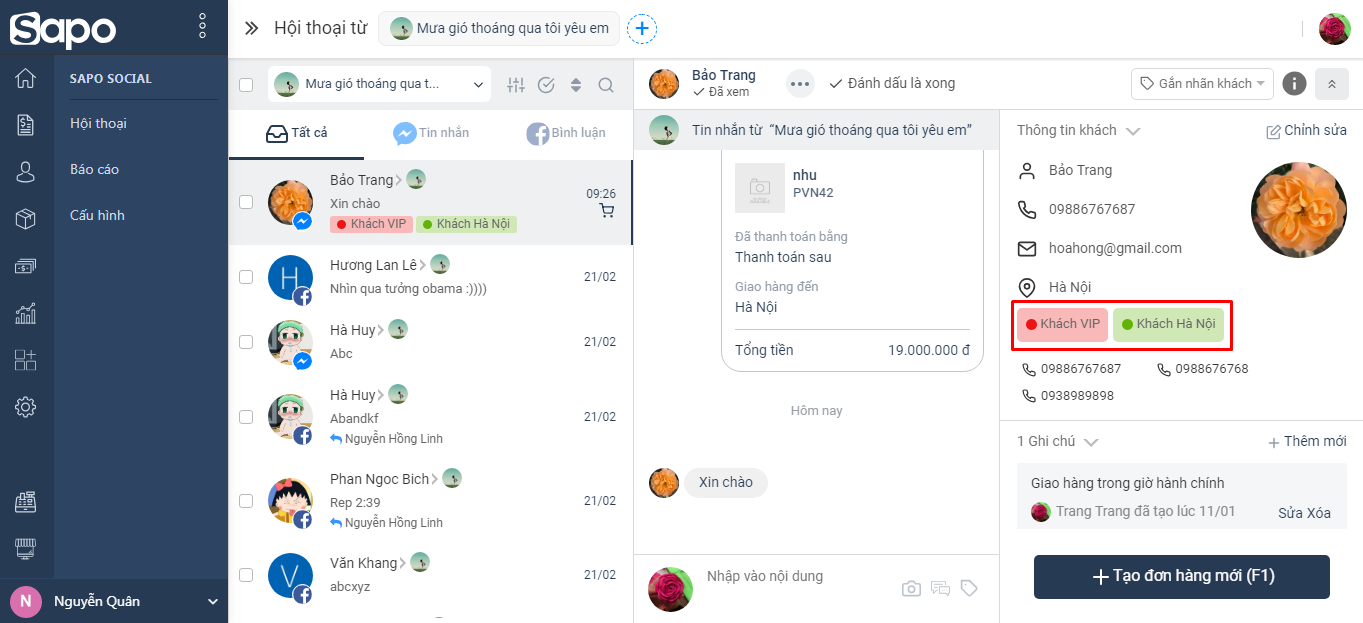Click the add page plus icon
The width and height of the screenshot is (1363, 623).
pos(642,29)
